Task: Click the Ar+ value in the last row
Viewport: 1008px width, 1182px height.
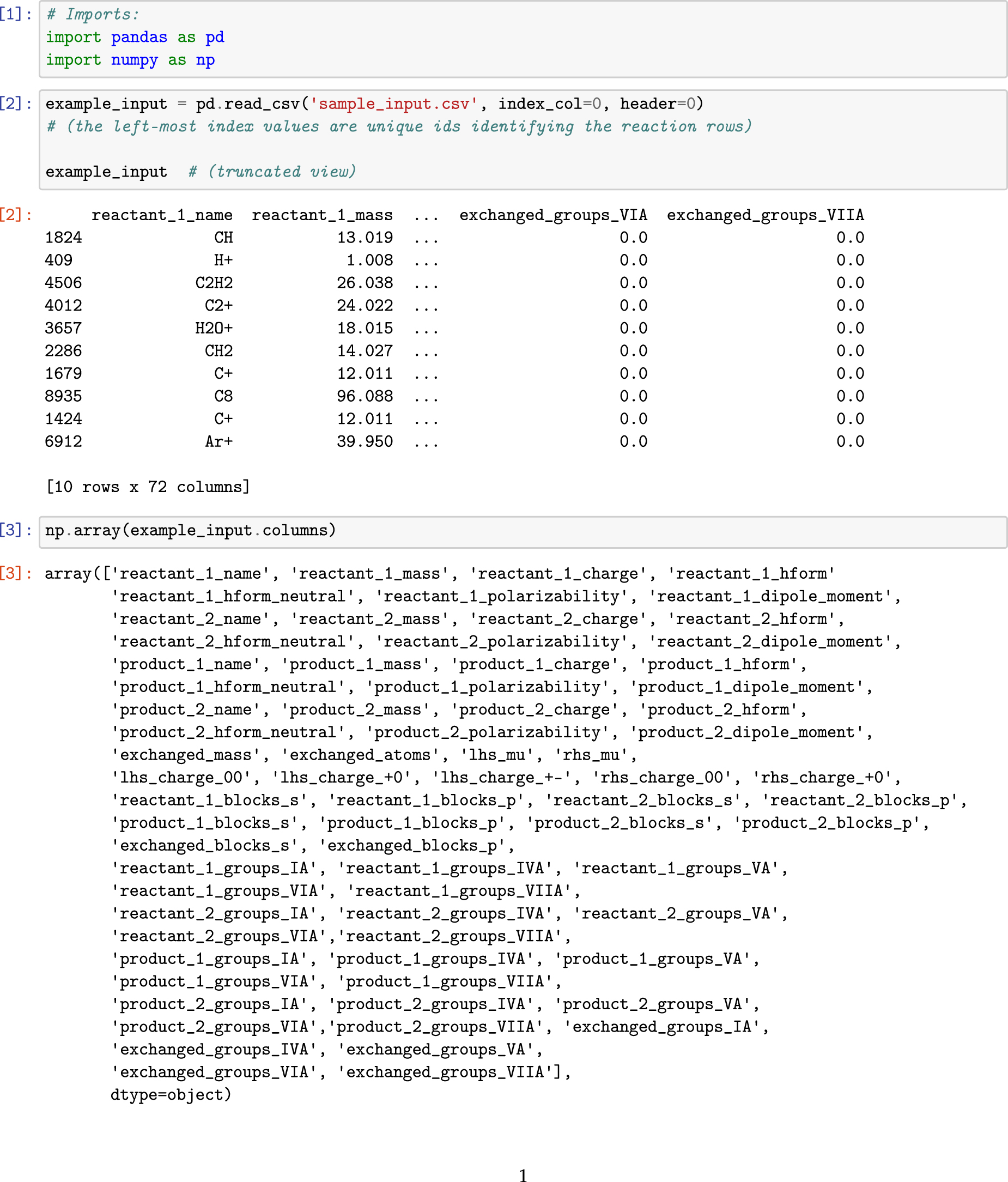Action: 218,441
